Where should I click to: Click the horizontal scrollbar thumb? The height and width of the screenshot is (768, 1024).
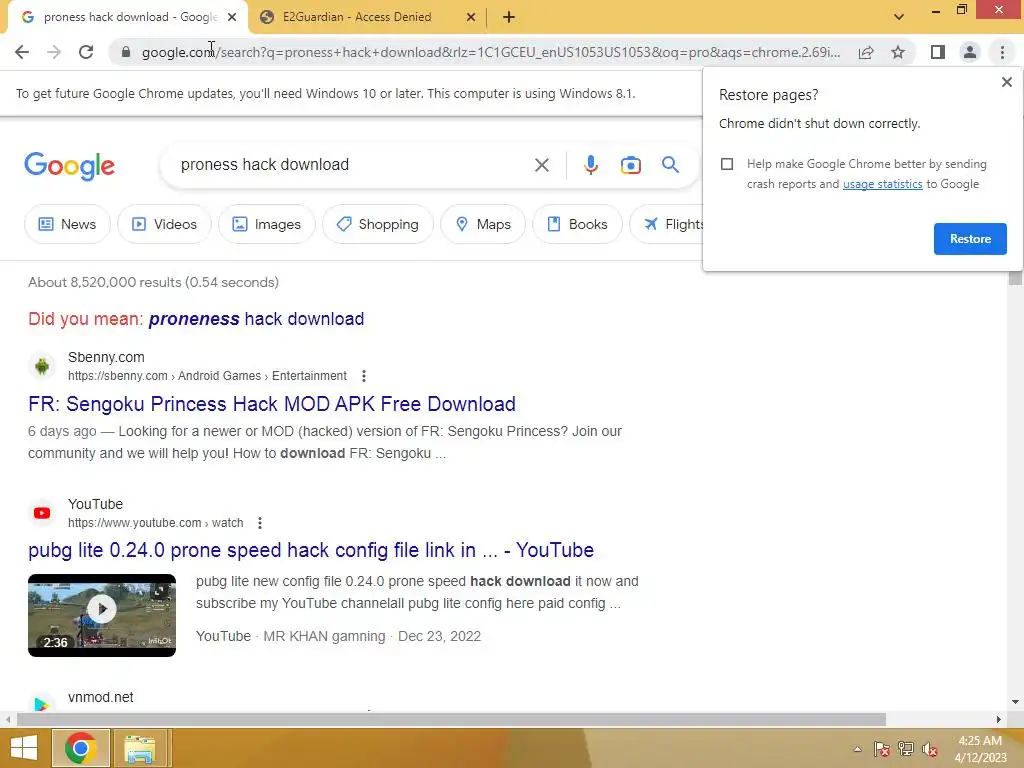point(451,719)
